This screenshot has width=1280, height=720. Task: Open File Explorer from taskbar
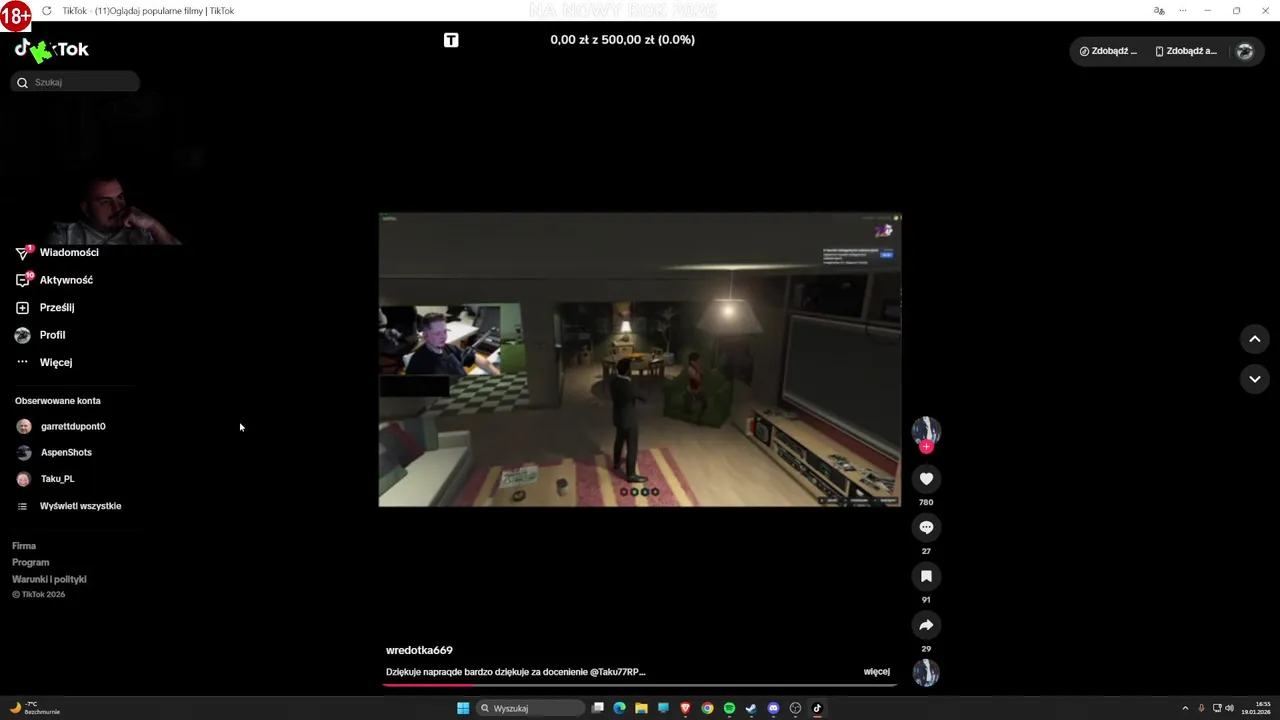[641, 708]
